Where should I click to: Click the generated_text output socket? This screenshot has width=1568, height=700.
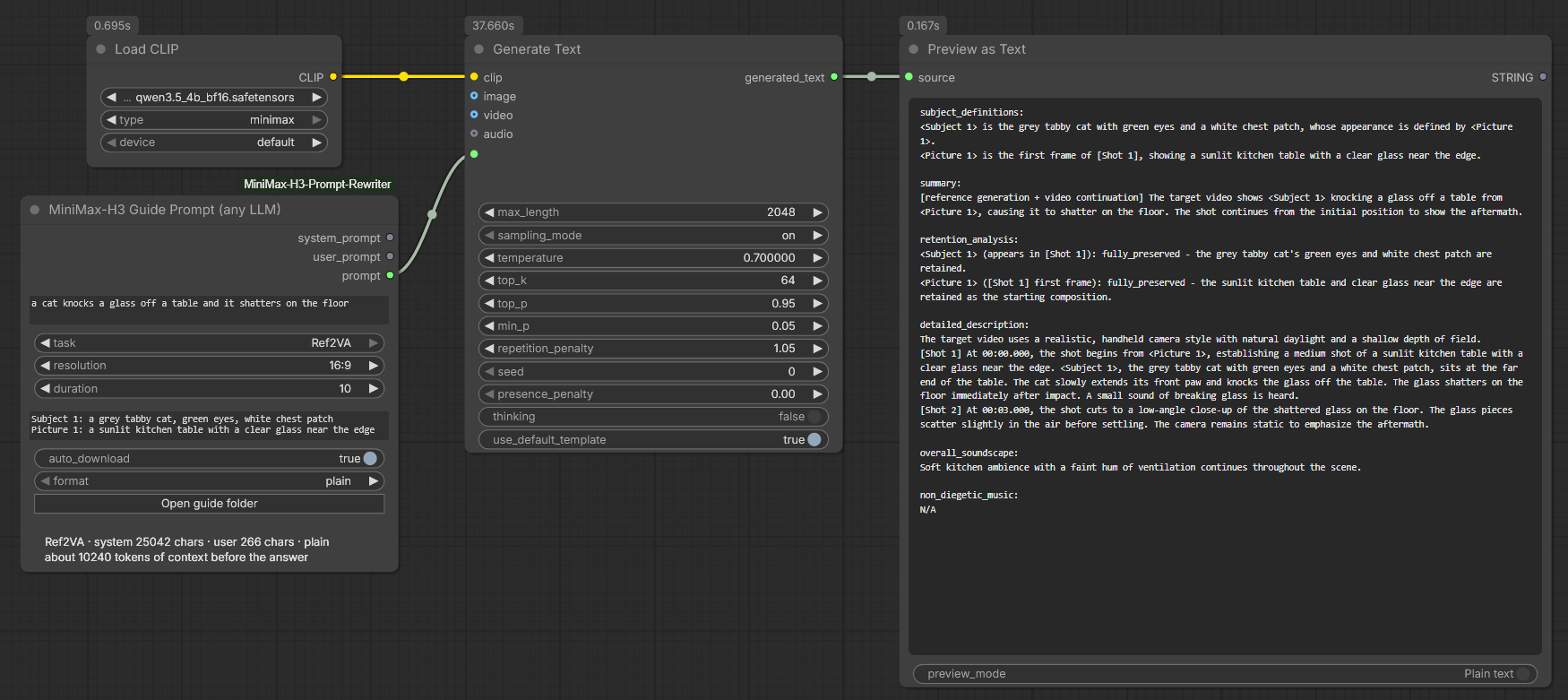click(834, 77)
